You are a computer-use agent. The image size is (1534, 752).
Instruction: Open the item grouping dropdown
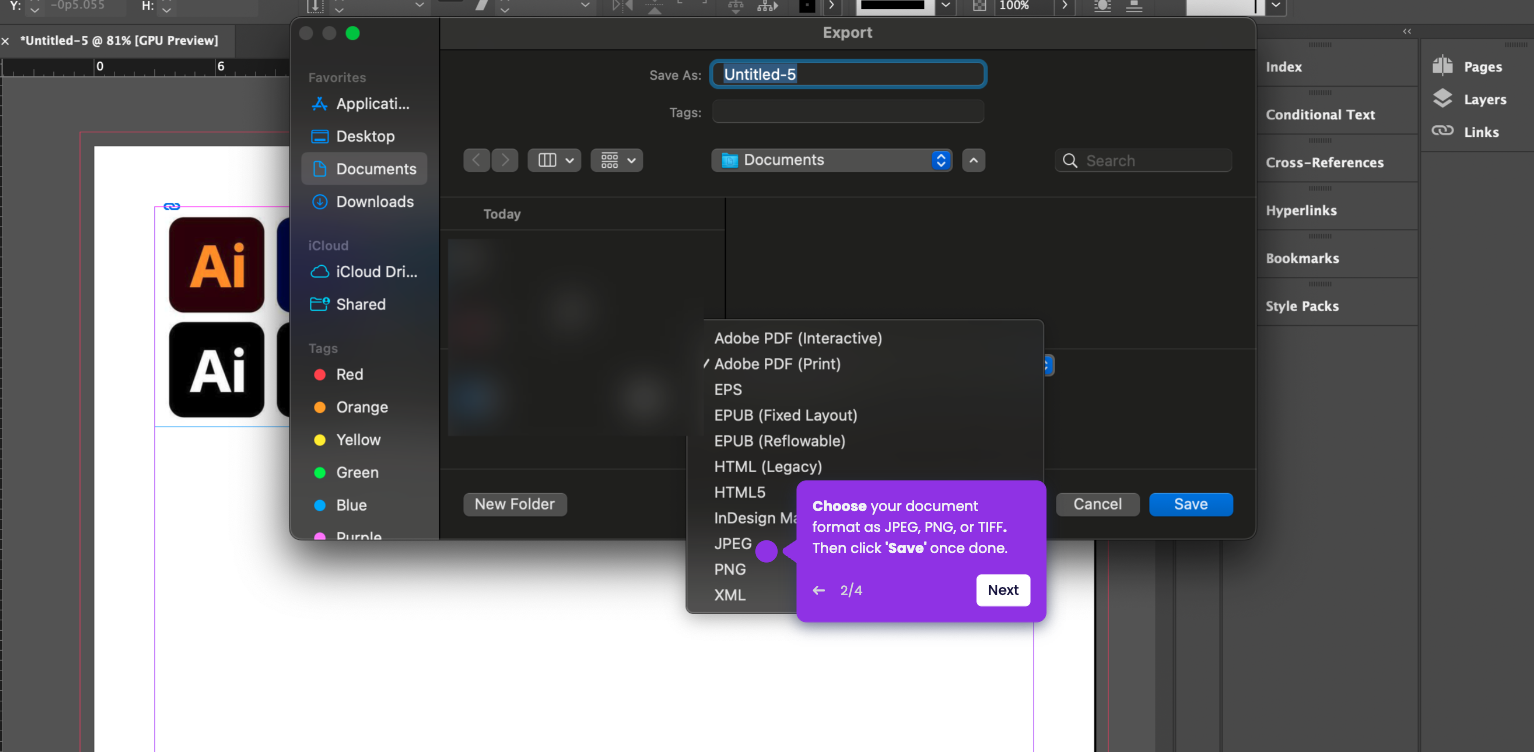point(616,160)
